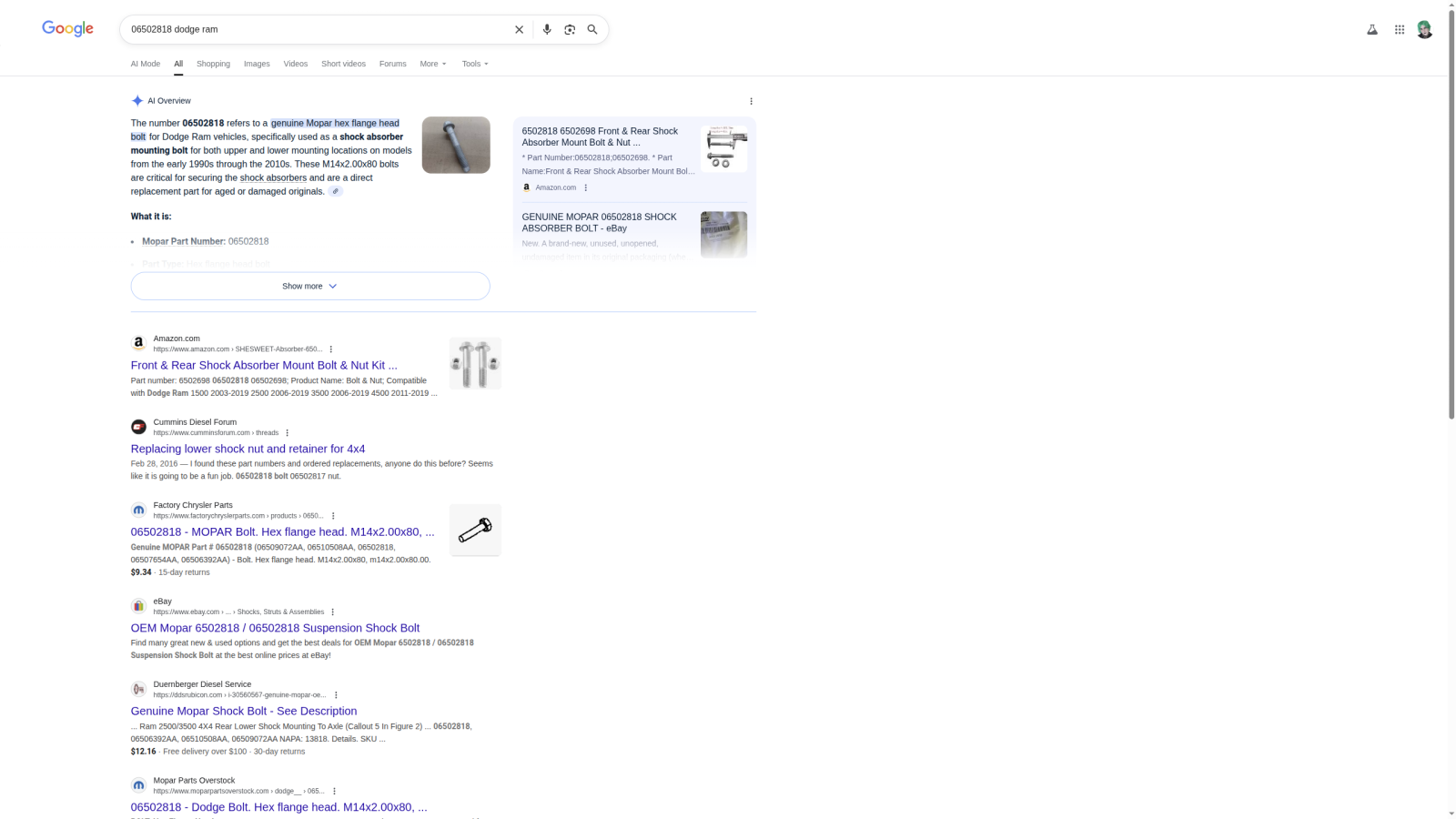Click into the search input field
The width and height of the screenshot is (1456, 819).
coord(314,29)
